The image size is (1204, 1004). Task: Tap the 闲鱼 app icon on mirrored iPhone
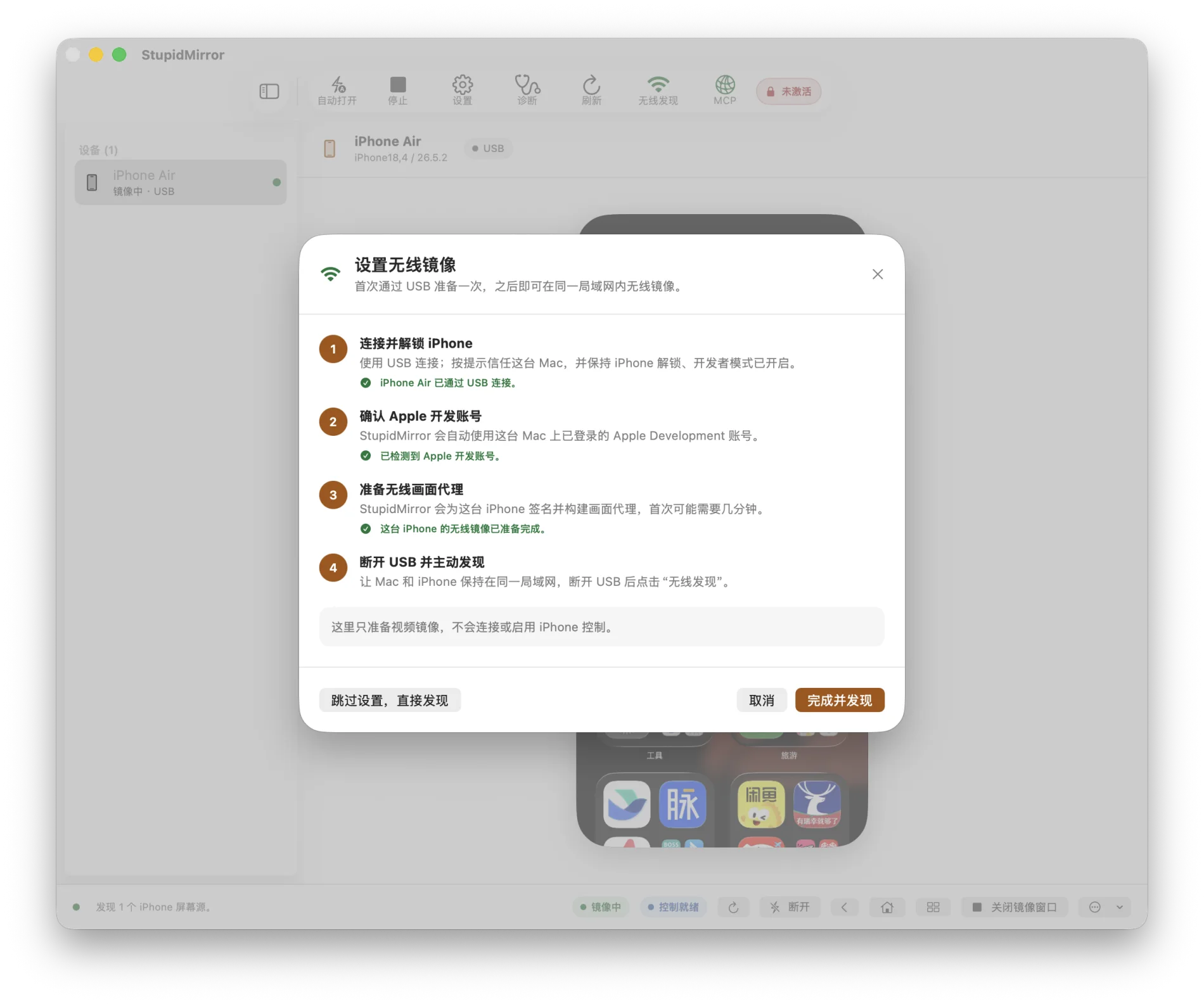761,804
